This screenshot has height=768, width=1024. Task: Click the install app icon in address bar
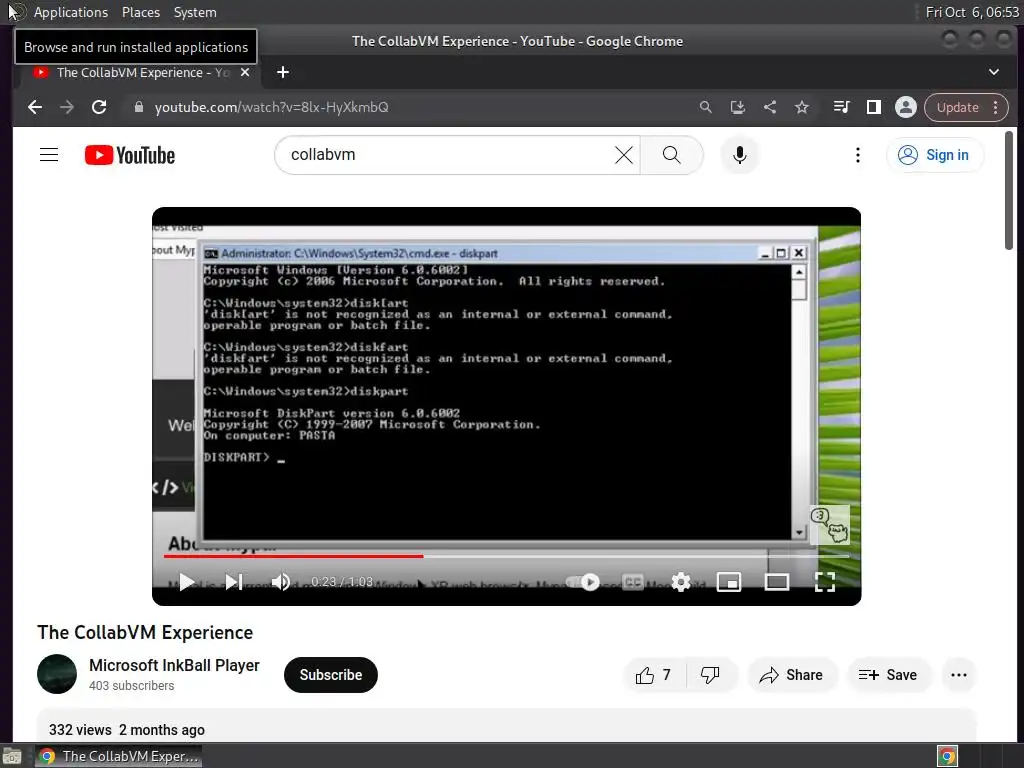pyautogui.click(x=737, y=107)
